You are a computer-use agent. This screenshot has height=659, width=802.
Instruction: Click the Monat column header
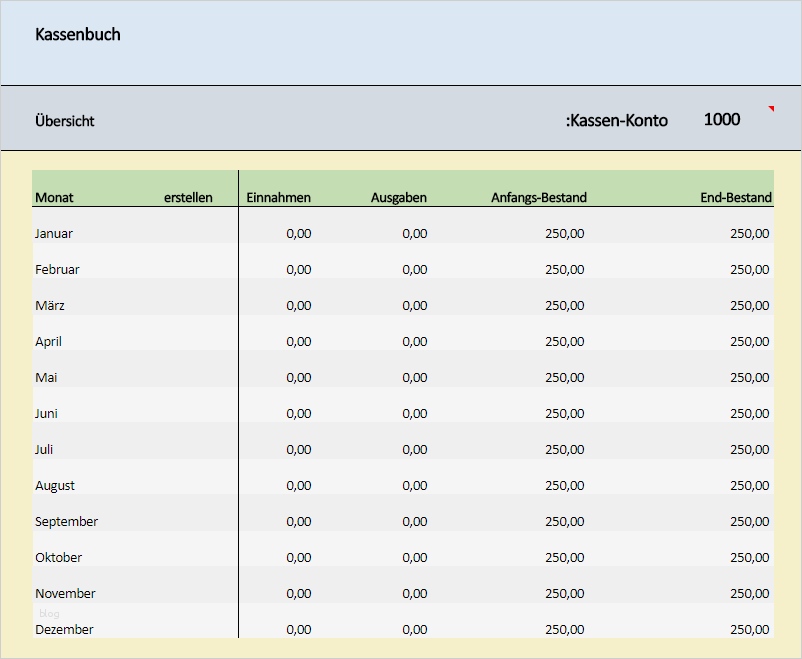click(x=54, y=197)
